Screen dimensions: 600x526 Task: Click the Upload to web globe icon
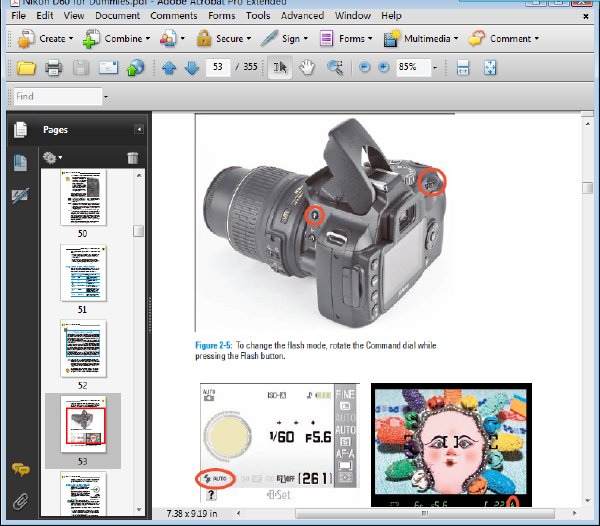(x=135, y=68)
